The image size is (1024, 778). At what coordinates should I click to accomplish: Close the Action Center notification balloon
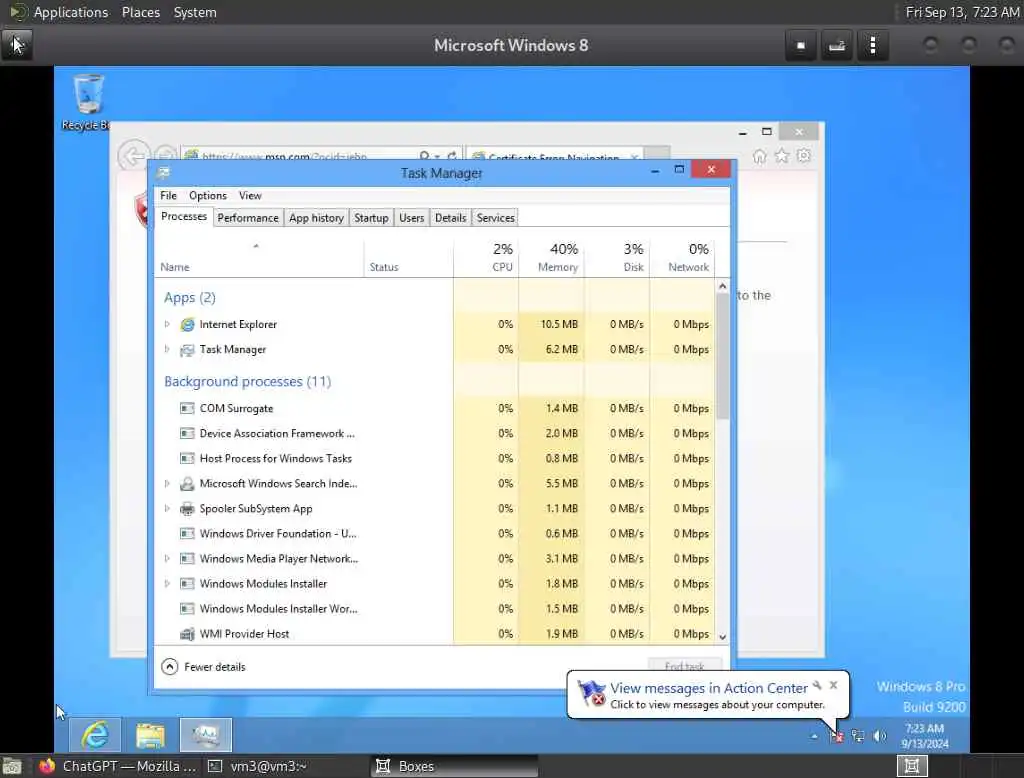[834, 685]
